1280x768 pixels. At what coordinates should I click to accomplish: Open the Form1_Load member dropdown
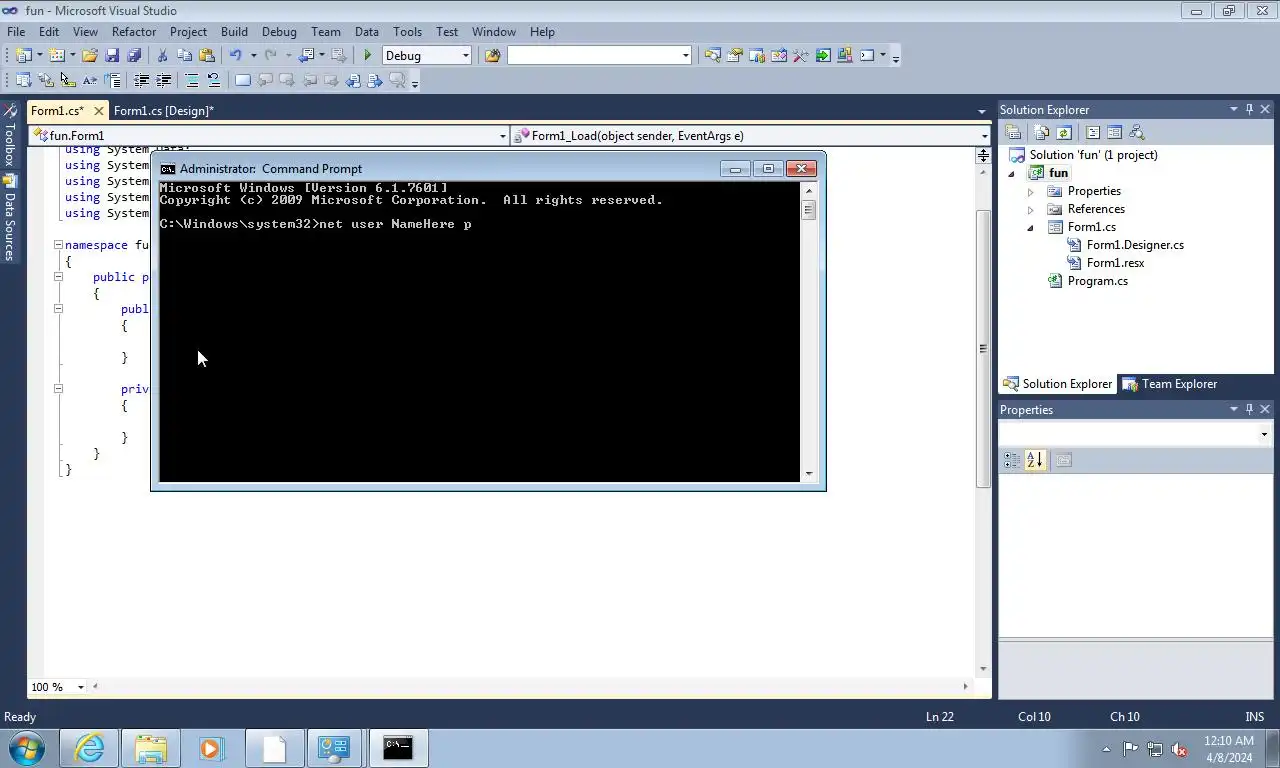[x=984, y=136]
